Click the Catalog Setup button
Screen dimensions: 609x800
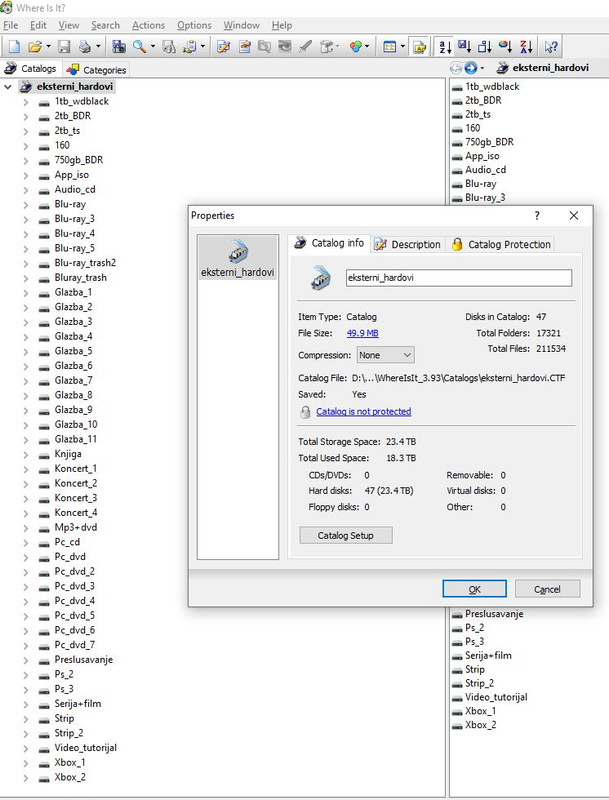pyautogui.click(x=346, y=536)
